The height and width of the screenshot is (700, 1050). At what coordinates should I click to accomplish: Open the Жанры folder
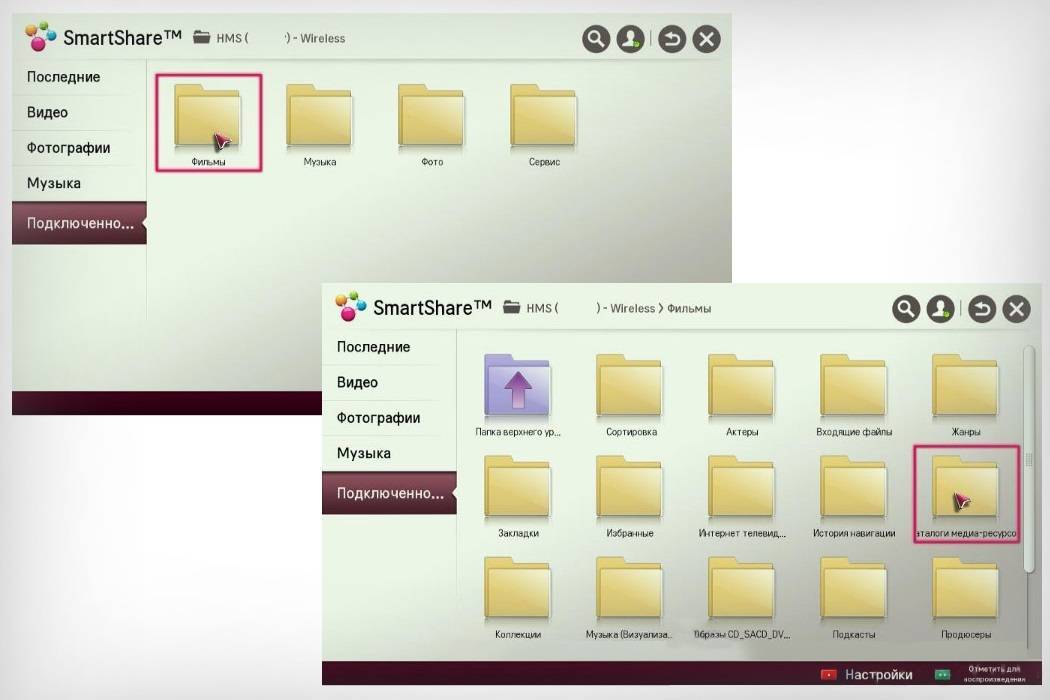[x=965, y=390]
